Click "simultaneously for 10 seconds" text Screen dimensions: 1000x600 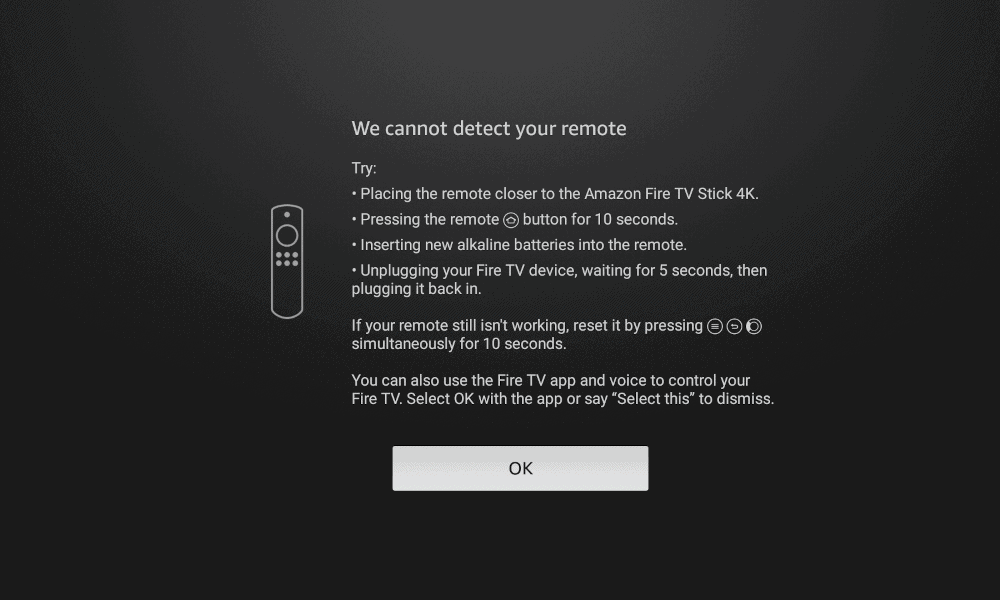pos(459,344)
